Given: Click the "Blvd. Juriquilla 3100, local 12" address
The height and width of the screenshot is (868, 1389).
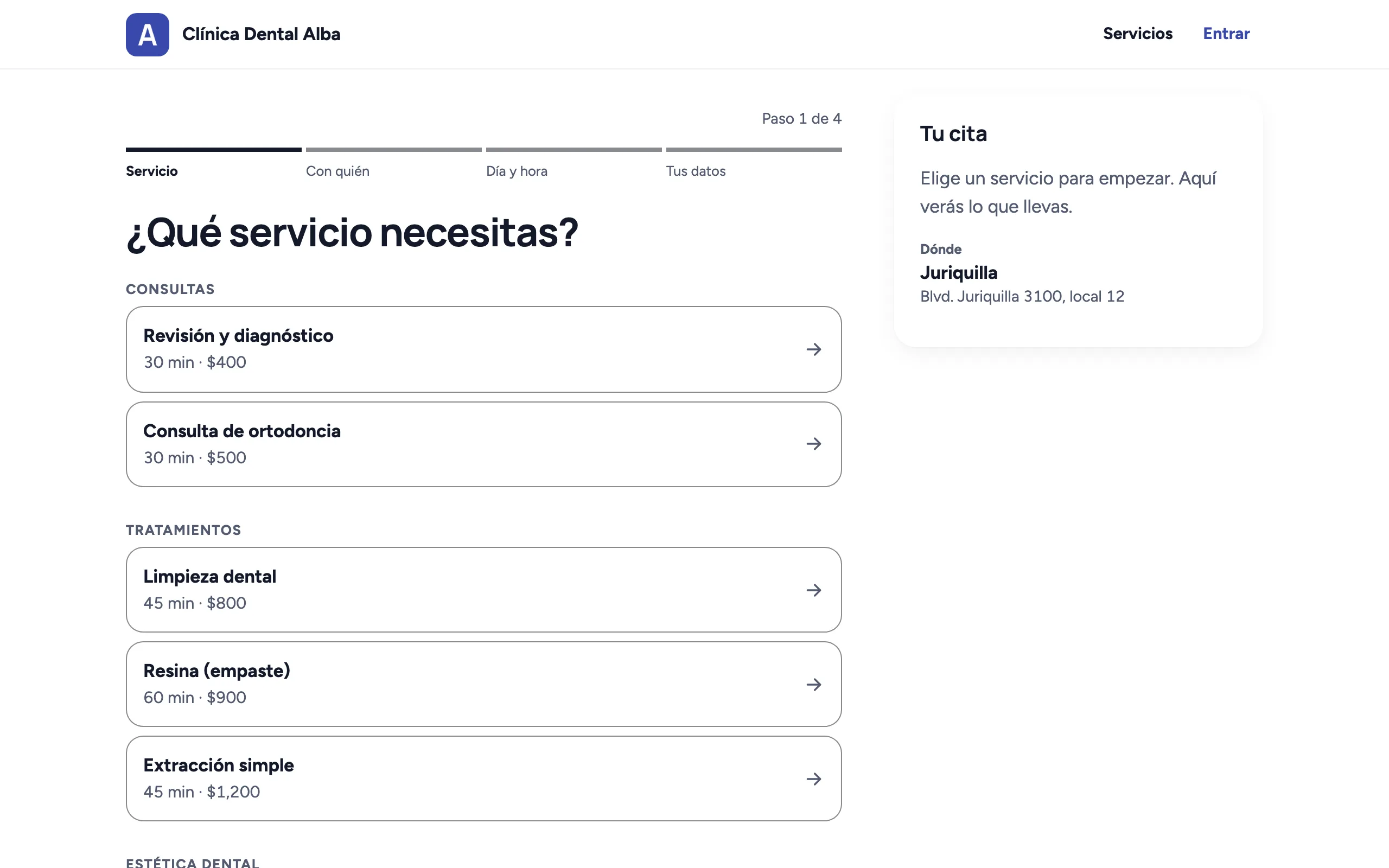Looking at the screenshot, I should 1022,296.
